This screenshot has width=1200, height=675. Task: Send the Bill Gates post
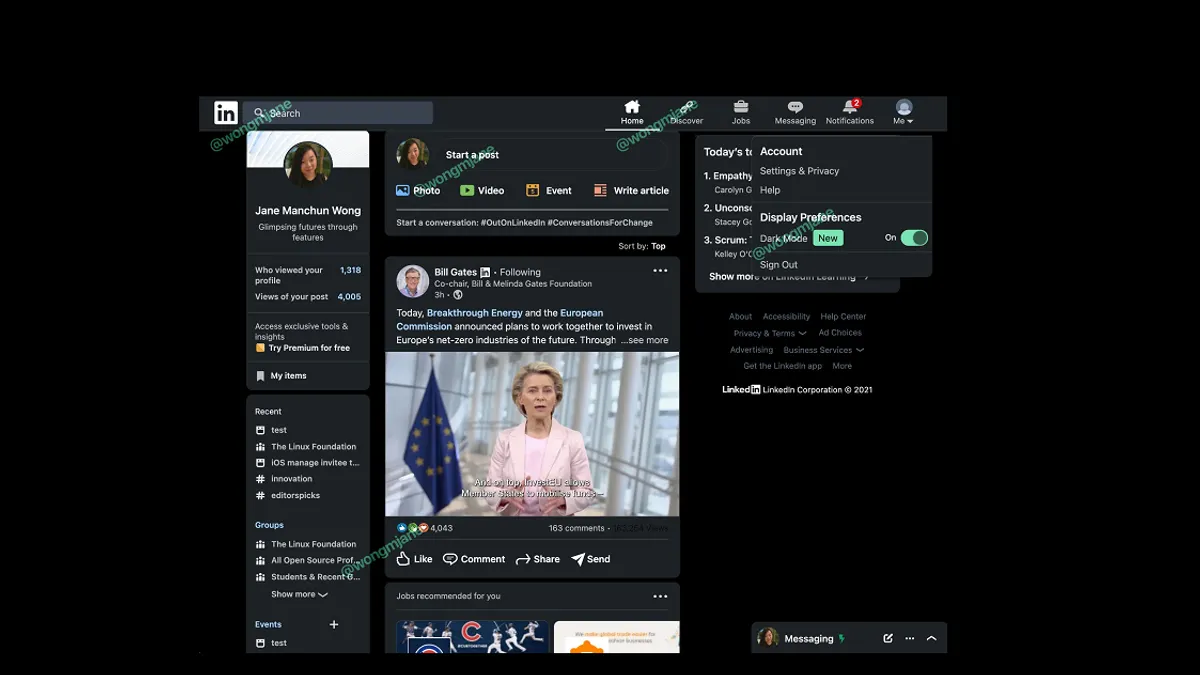591,559
